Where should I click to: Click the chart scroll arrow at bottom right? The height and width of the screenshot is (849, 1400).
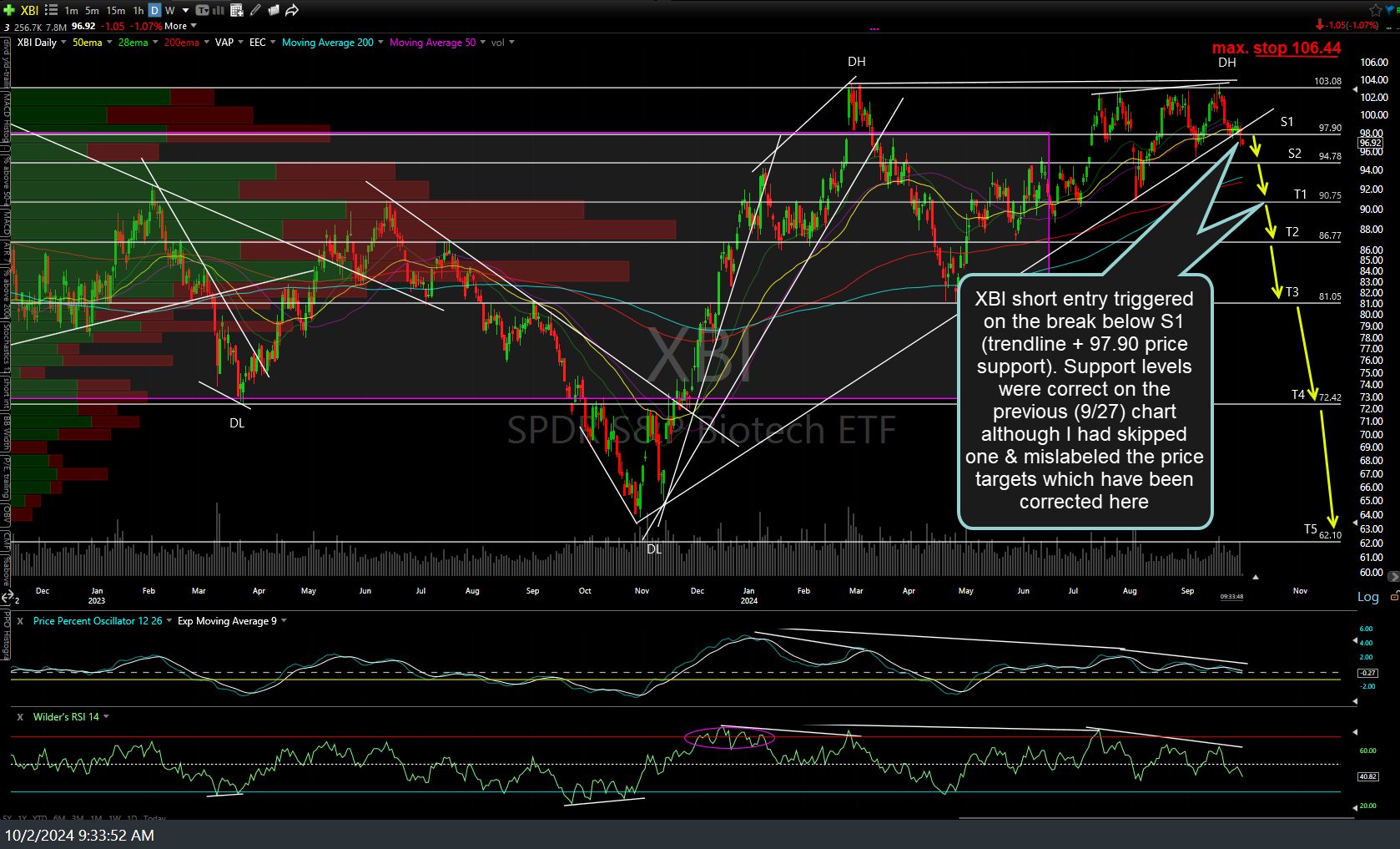1392,576
